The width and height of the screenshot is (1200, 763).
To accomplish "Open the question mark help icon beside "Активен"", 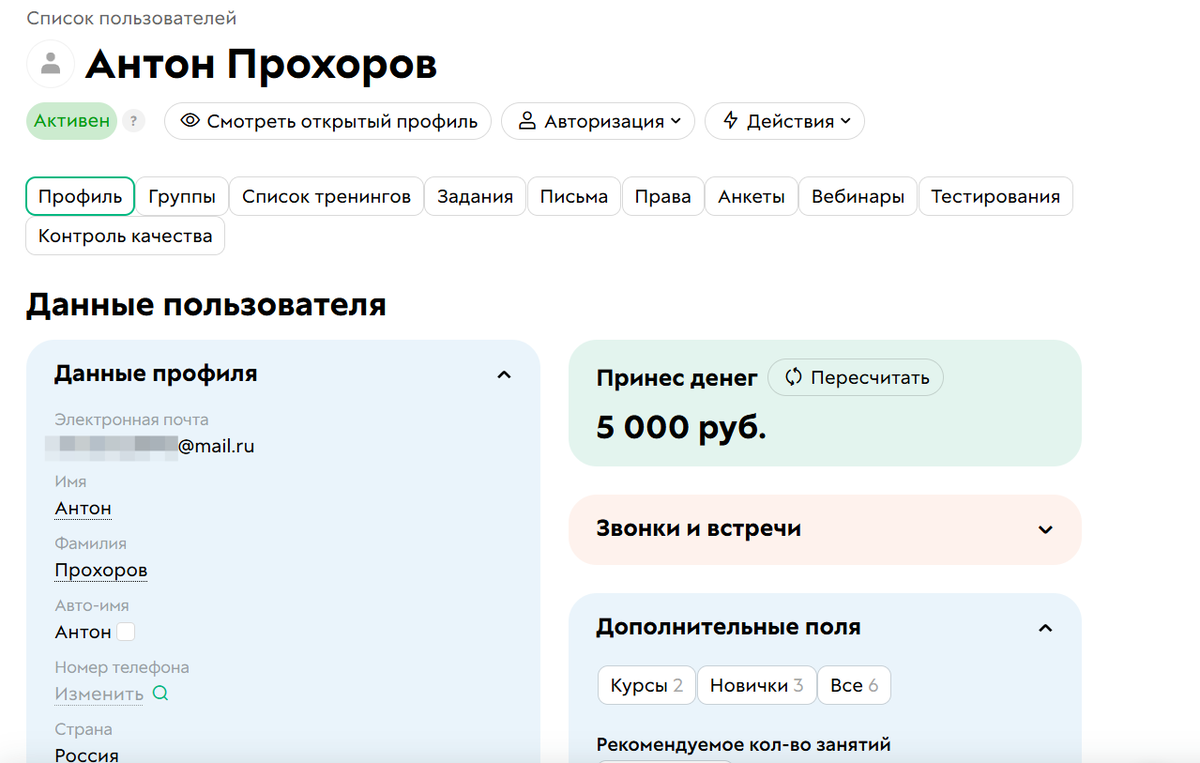I will (134, 120).
